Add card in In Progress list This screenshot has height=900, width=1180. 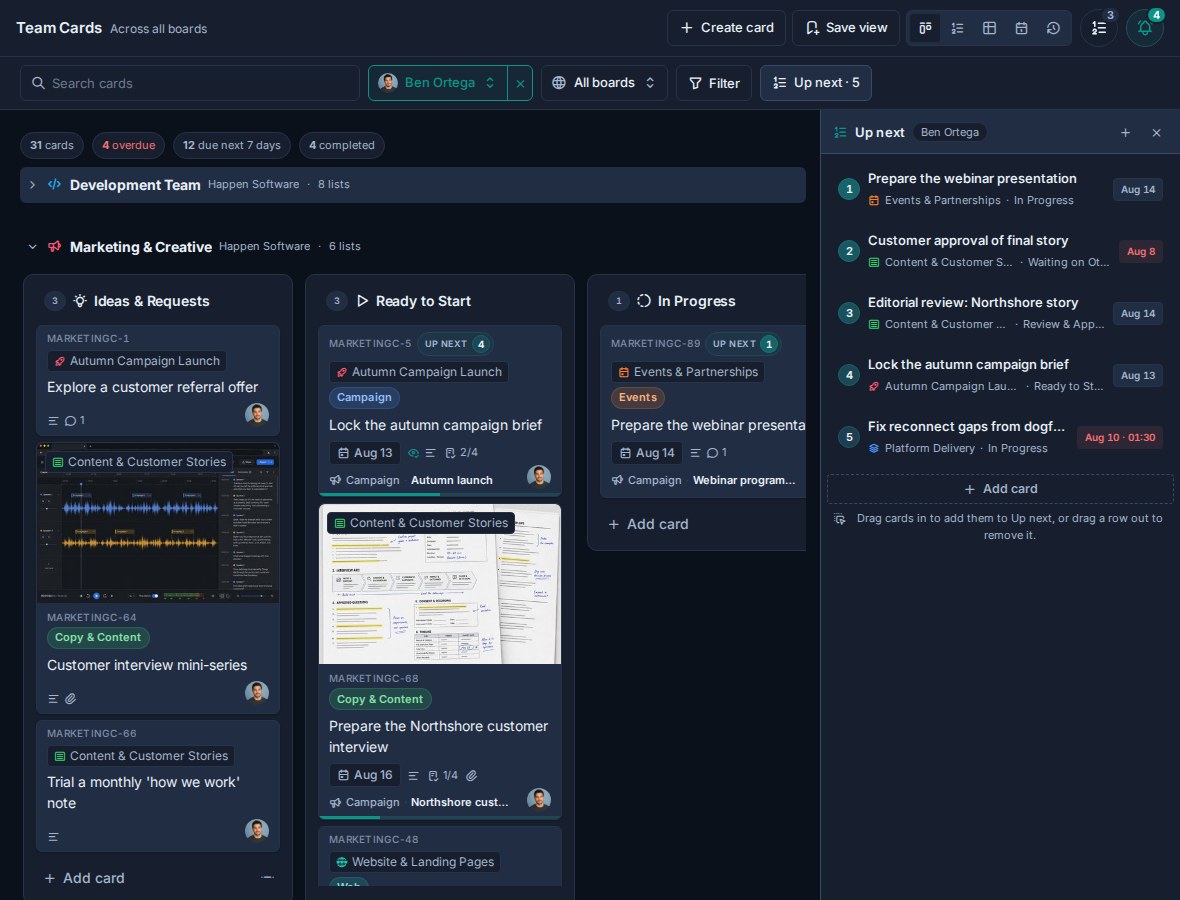648,524
